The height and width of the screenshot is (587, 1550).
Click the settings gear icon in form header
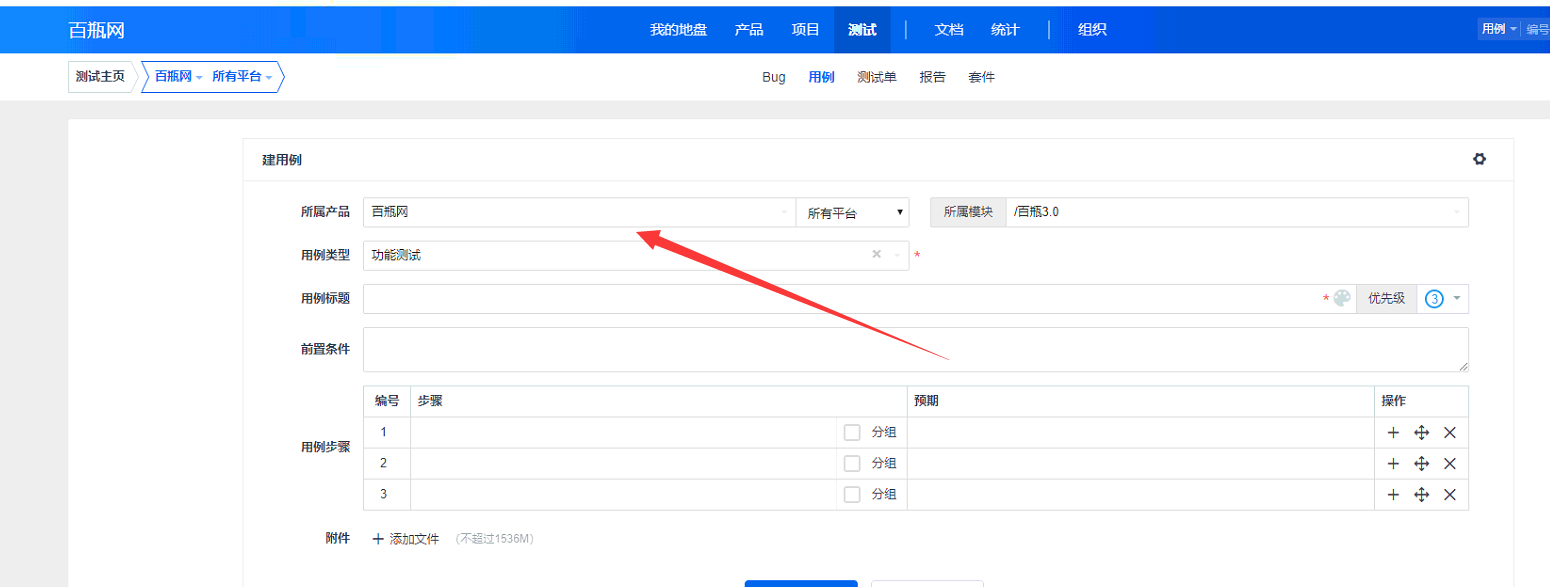pyautogui.click(x=1479, y=159)
